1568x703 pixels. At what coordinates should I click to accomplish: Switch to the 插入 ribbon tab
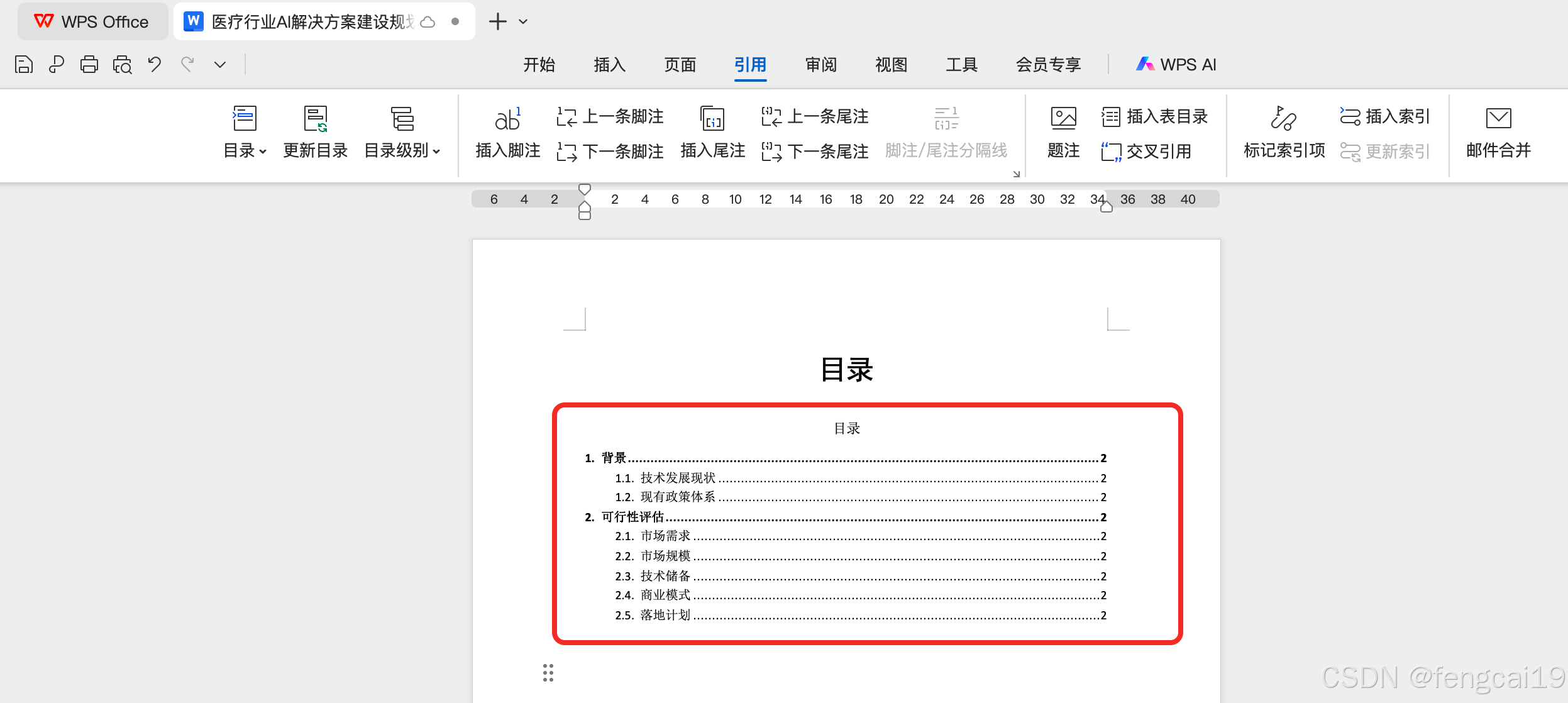609,64
